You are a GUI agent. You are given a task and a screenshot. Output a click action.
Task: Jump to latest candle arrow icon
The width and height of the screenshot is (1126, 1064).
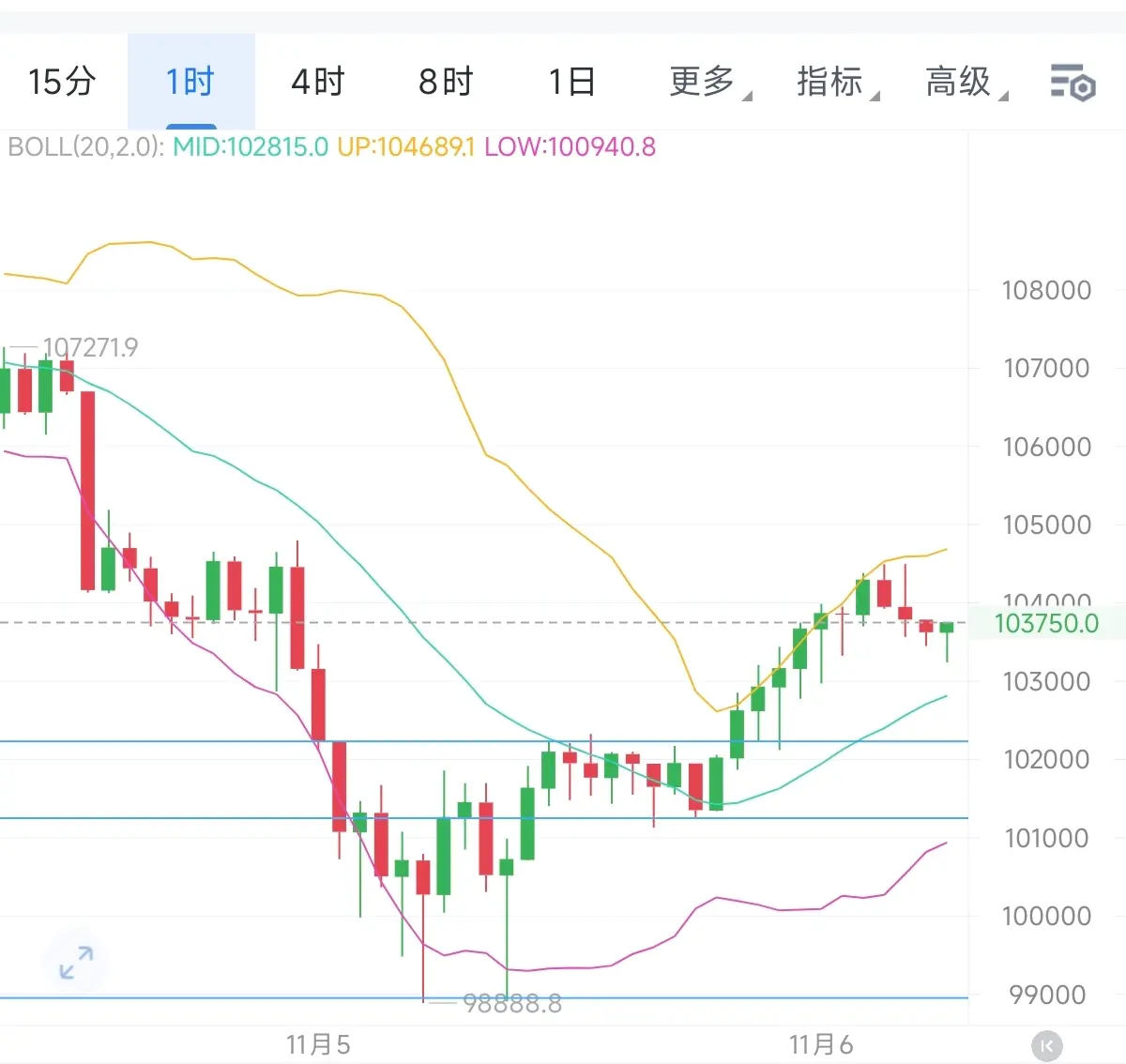click(1047, 1045)
